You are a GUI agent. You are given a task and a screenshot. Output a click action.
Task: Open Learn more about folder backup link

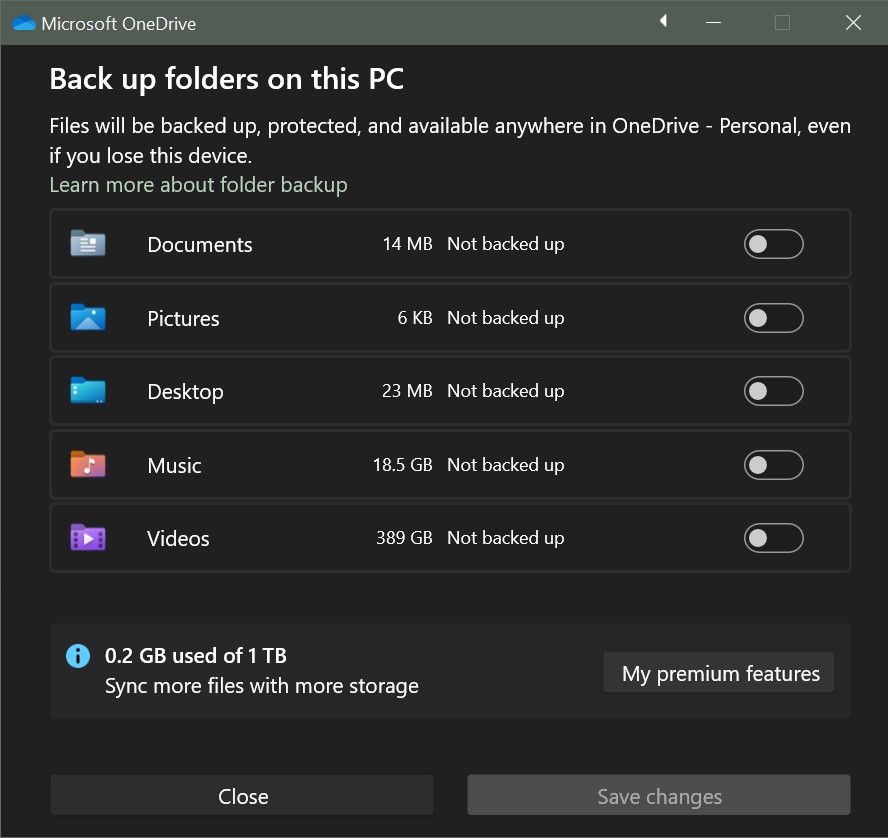click(198, 185)
